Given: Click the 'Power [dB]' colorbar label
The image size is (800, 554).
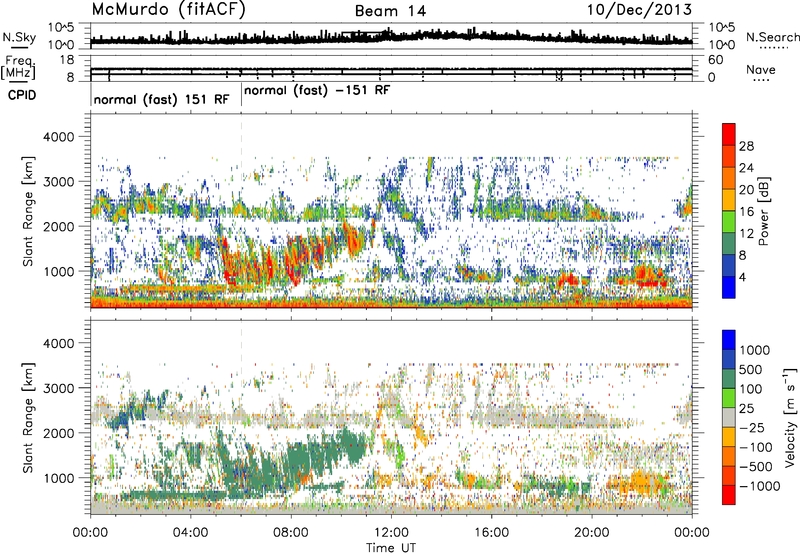Looking at the screenshot, I should 763,211.
